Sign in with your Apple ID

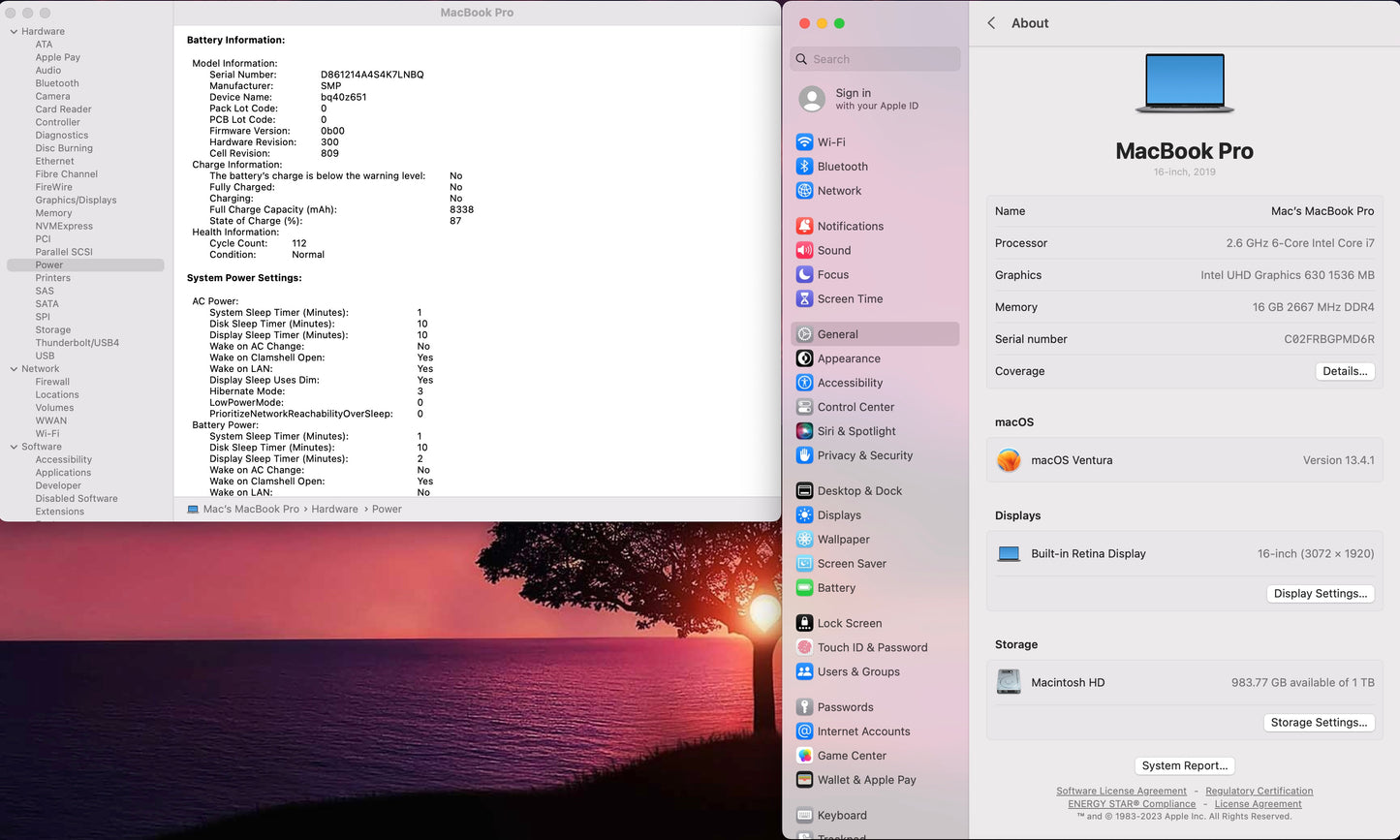(875, 99)
